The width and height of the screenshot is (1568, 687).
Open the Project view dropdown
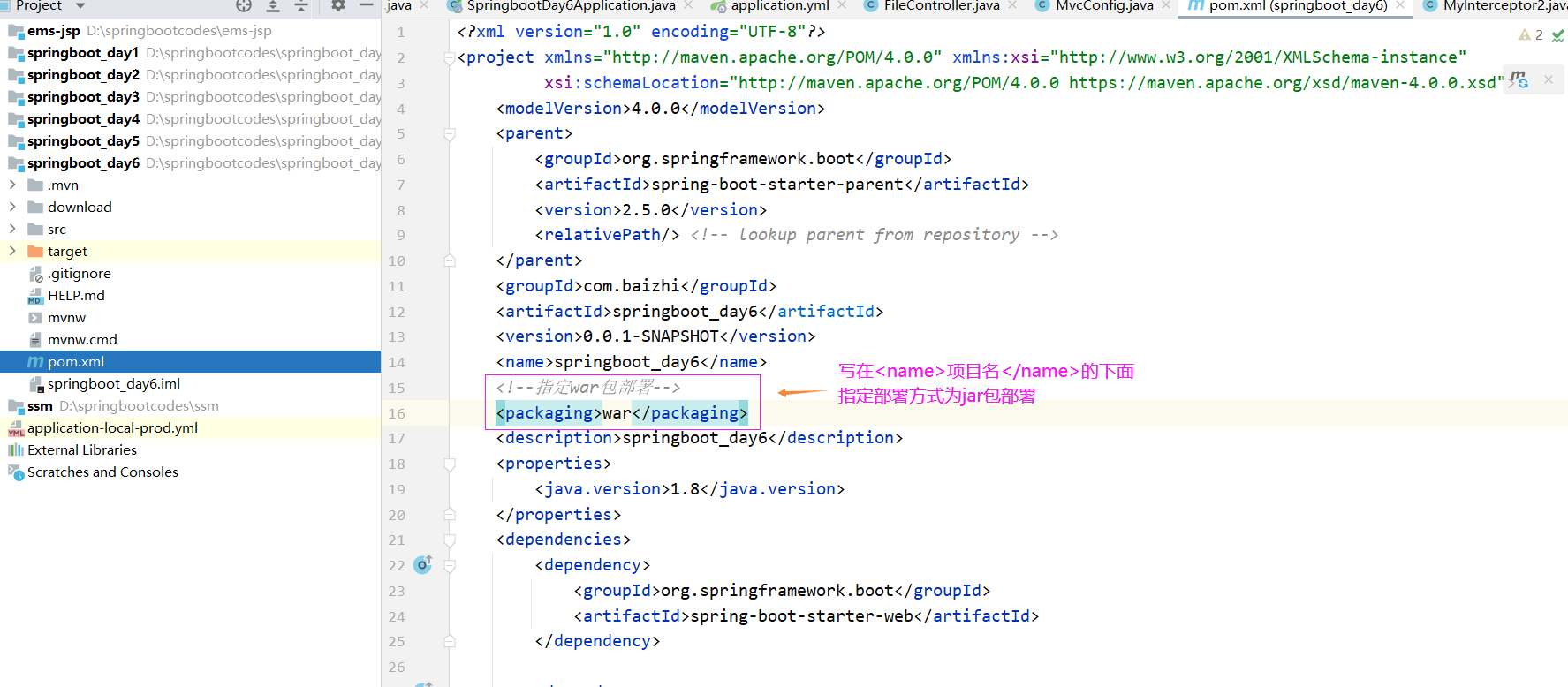tap(80, 5)
